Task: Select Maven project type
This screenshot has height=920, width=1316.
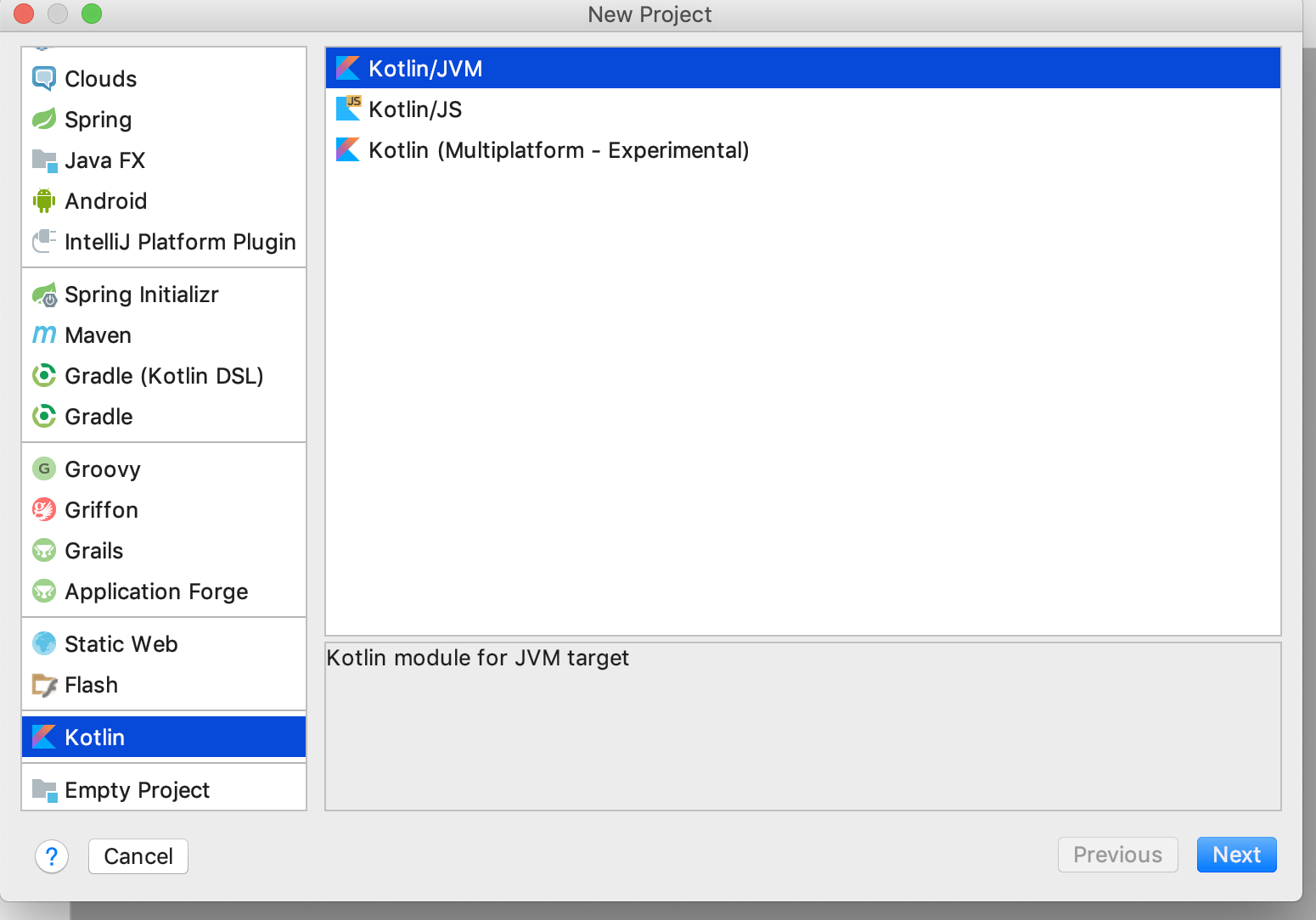Action: coord(98,335)
